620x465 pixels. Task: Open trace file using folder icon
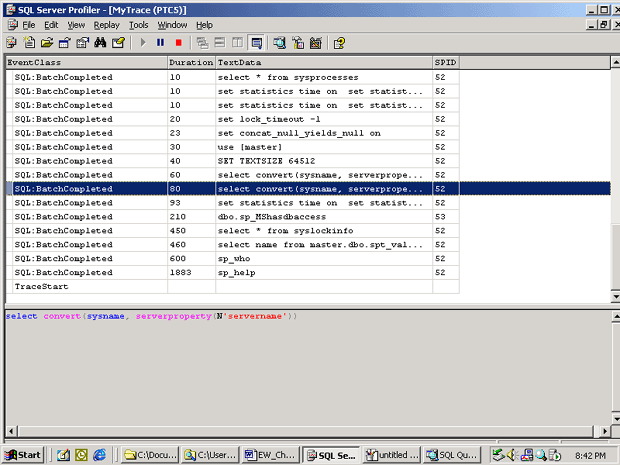(x=46, y=43)
